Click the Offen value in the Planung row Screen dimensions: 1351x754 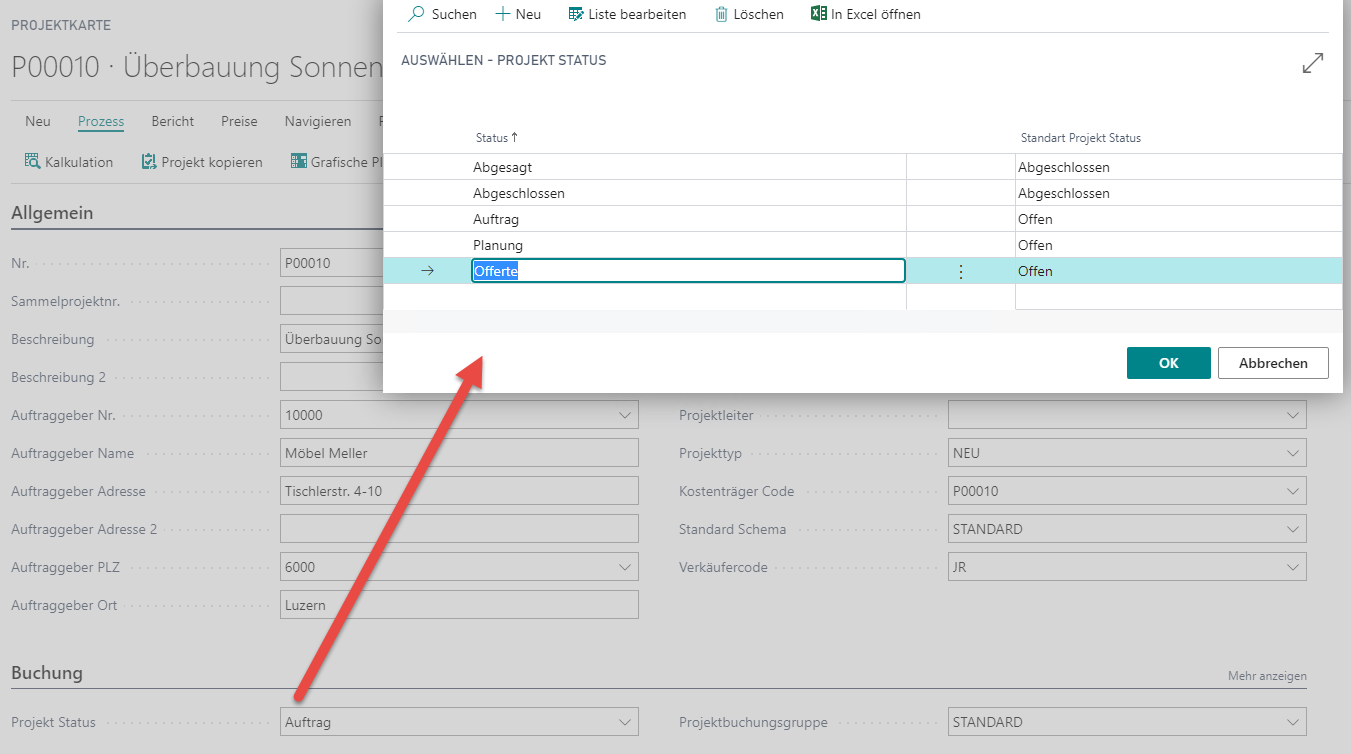click(x=1035, y=245)
